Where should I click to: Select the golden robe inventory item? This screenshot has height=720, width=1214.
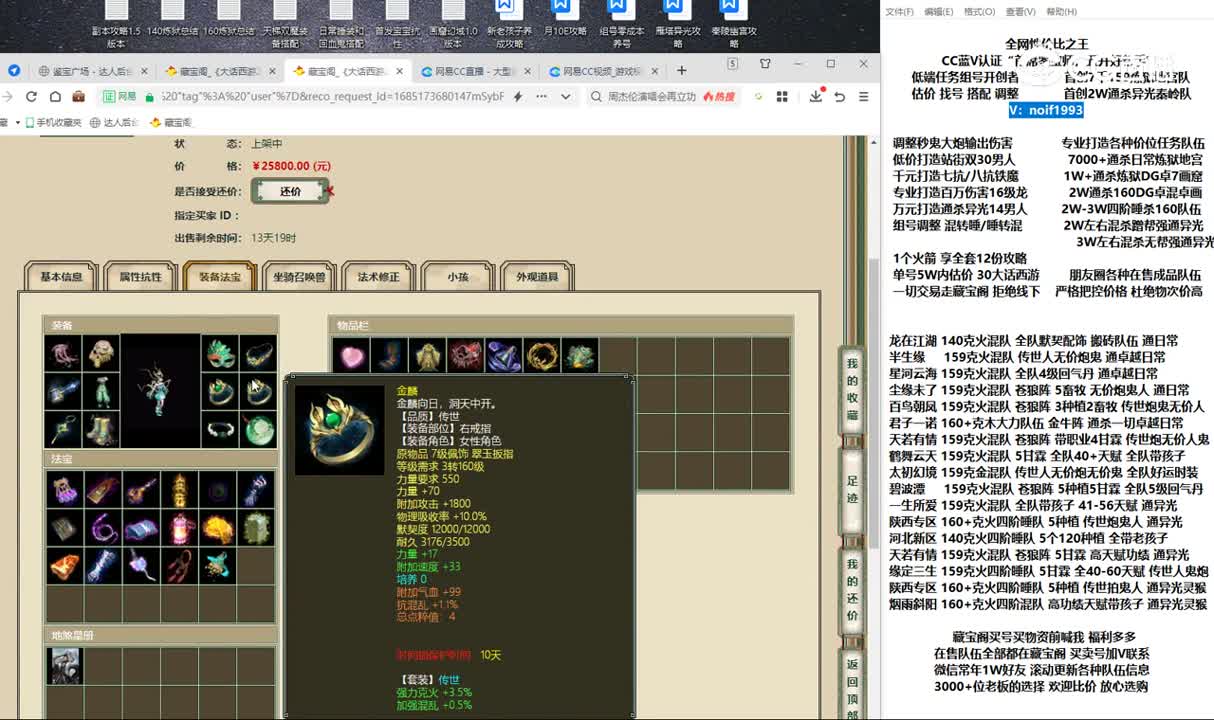(428, 356)
